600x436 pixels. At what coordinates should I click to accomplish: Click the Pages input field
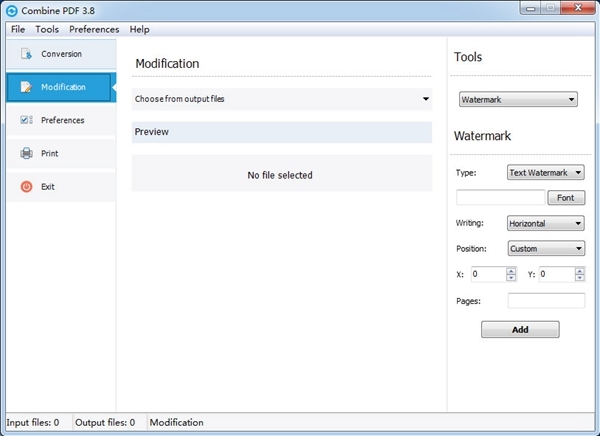pos(546,300)
